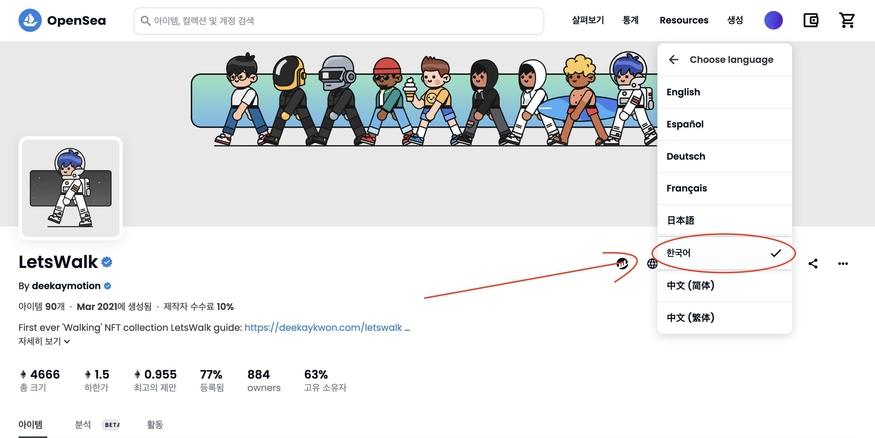Image resolution: width=875 pixels, height=438 pixels.
Task: Click the OpenSea ship logo
Action: pos(30,21)
